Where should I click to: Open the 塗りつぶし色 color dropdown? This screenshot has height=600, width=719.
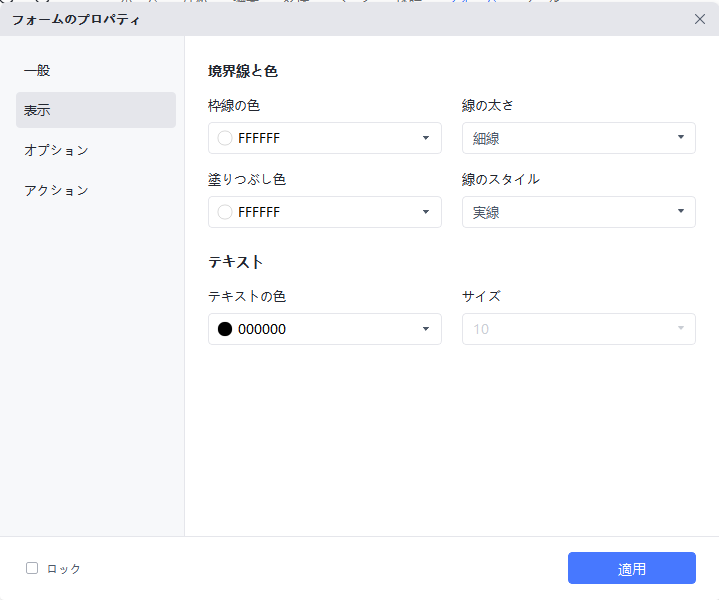pyautogui.click(x=325, y=212)
